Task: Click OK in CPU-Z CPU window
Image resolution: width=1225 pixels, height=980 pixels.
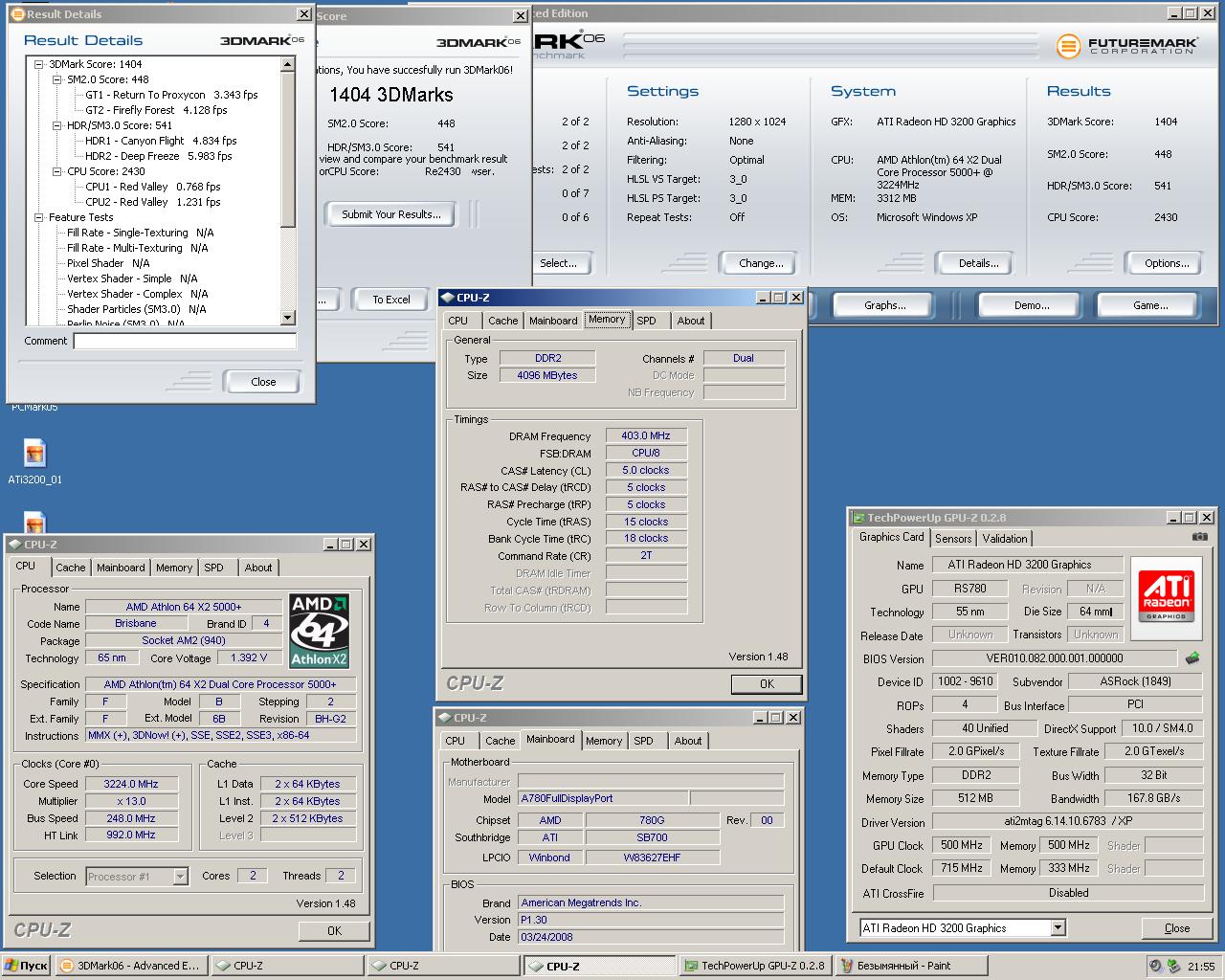Action: click(x=334, y=930)
